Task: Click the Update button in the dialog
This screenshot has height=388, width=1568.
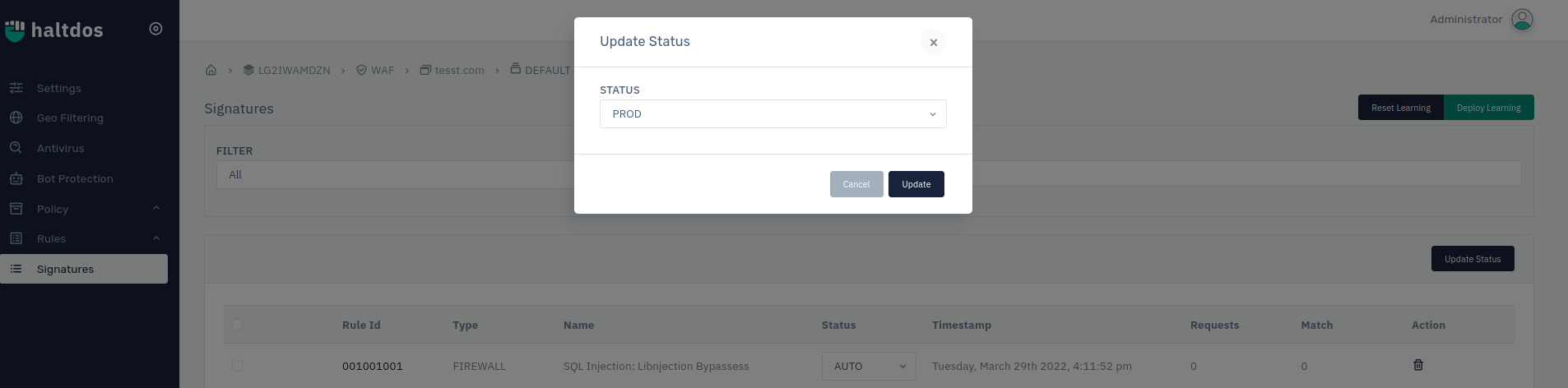Action: (916, 184)
